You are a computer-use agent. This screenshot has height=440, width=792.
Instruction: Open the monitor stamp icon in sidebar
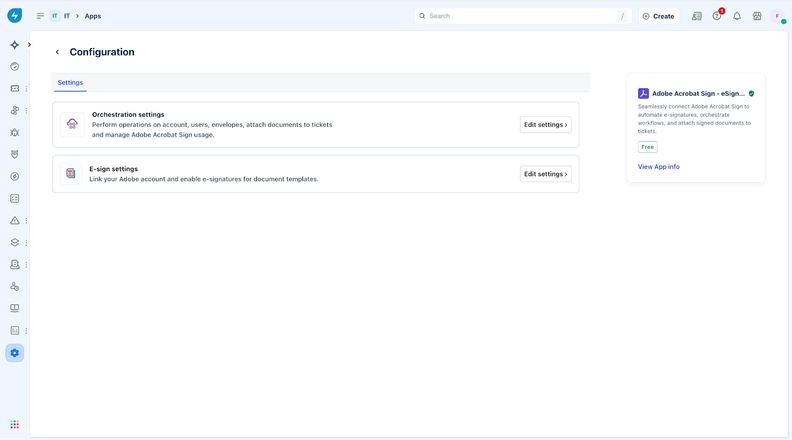(x=15, y=264)
